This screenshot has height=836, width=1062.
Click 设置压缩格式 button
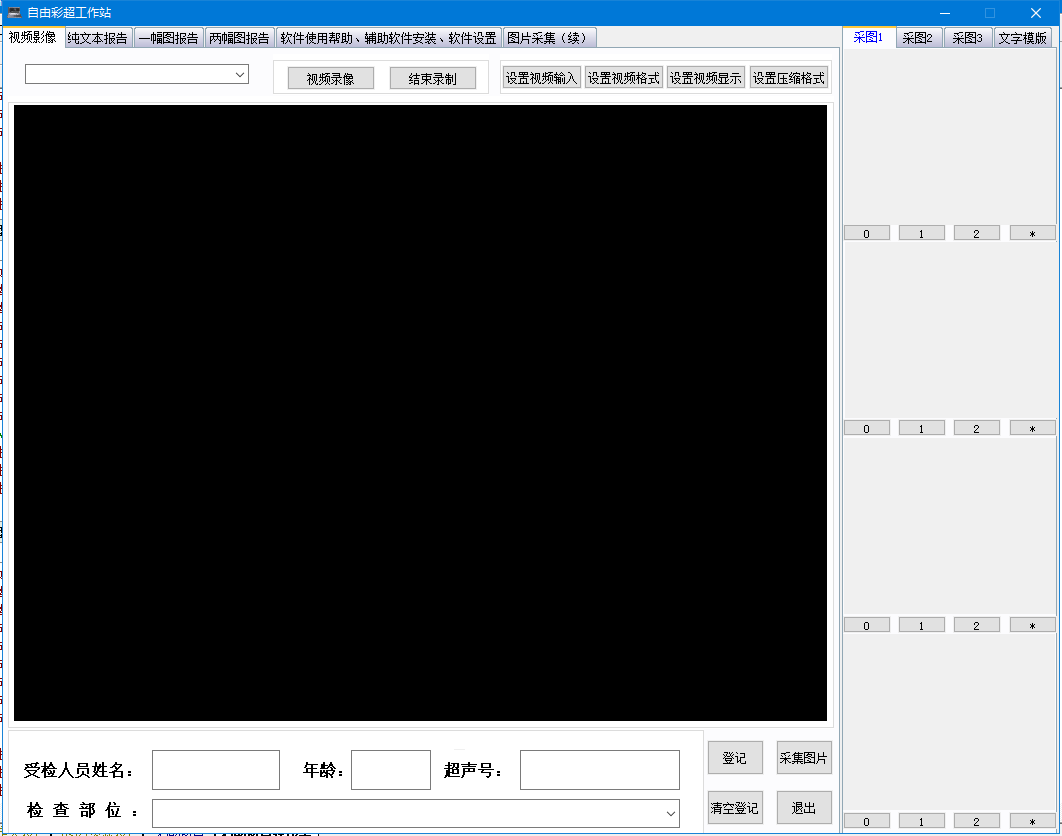(789, 78)
